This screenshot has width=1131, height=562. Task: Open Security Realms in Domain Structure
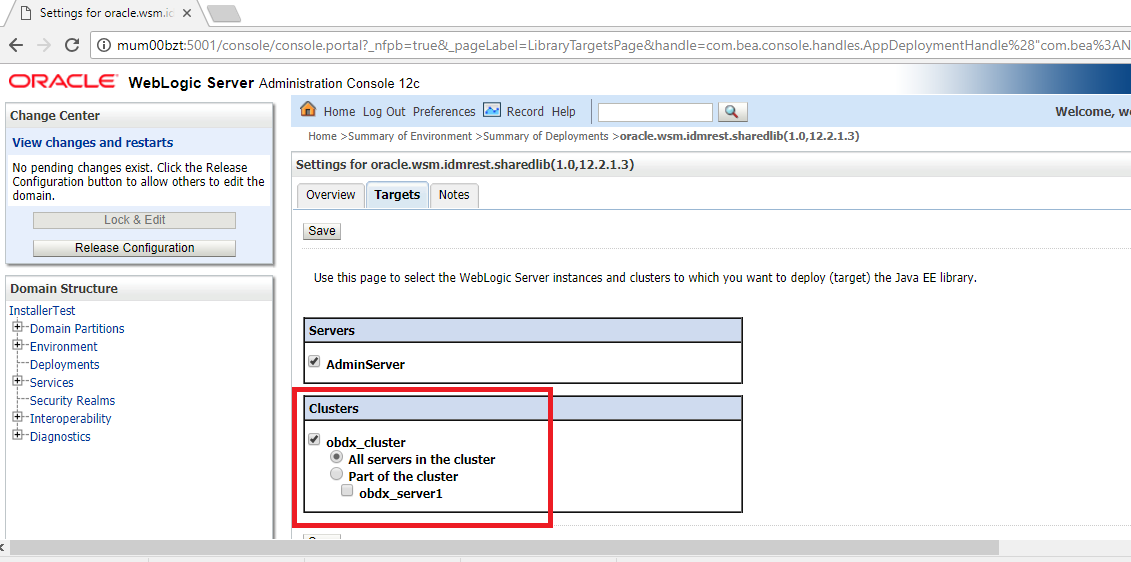(x=72, y=401)
